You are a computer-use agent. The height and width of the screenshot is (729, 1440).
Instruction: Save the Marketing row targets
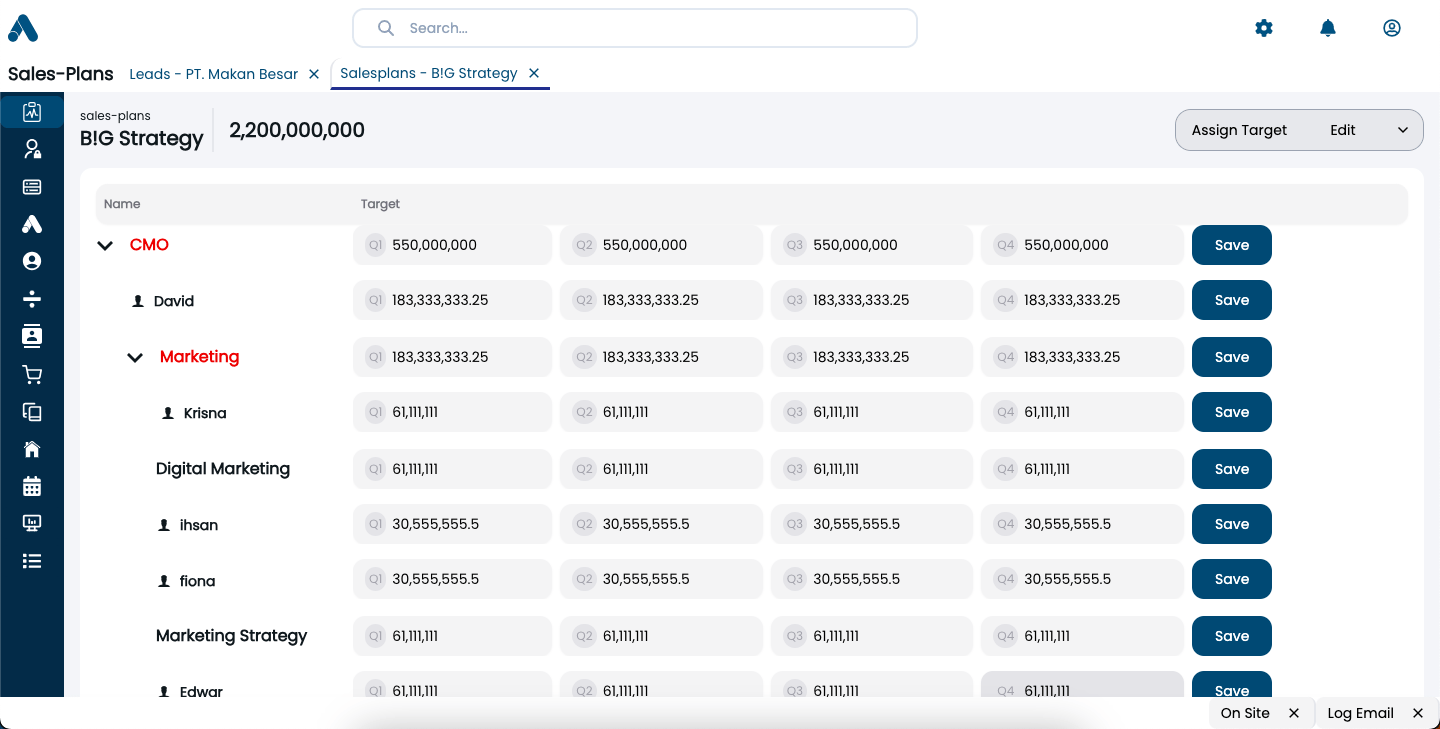pyautogui.click(x=1232, y=357)
